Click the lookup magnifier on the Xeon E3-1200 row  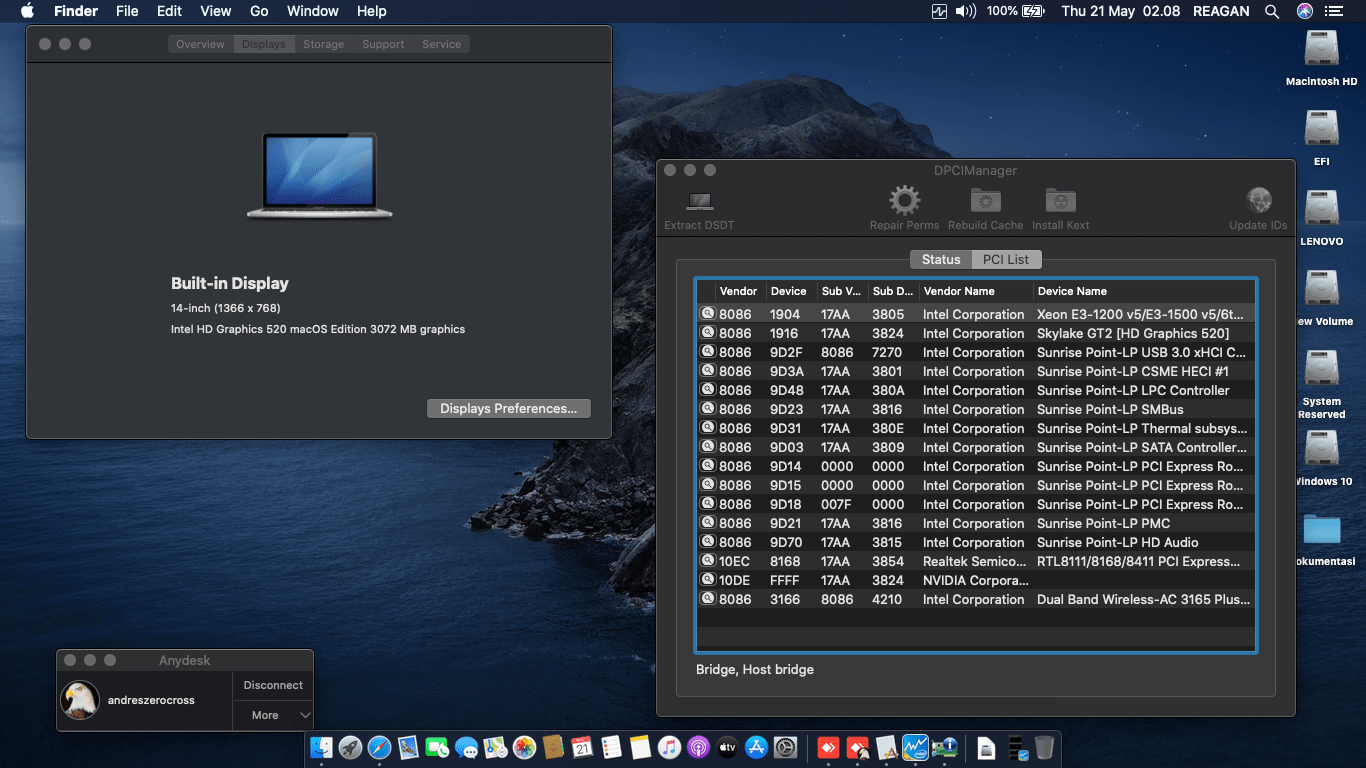coord(708,314)
